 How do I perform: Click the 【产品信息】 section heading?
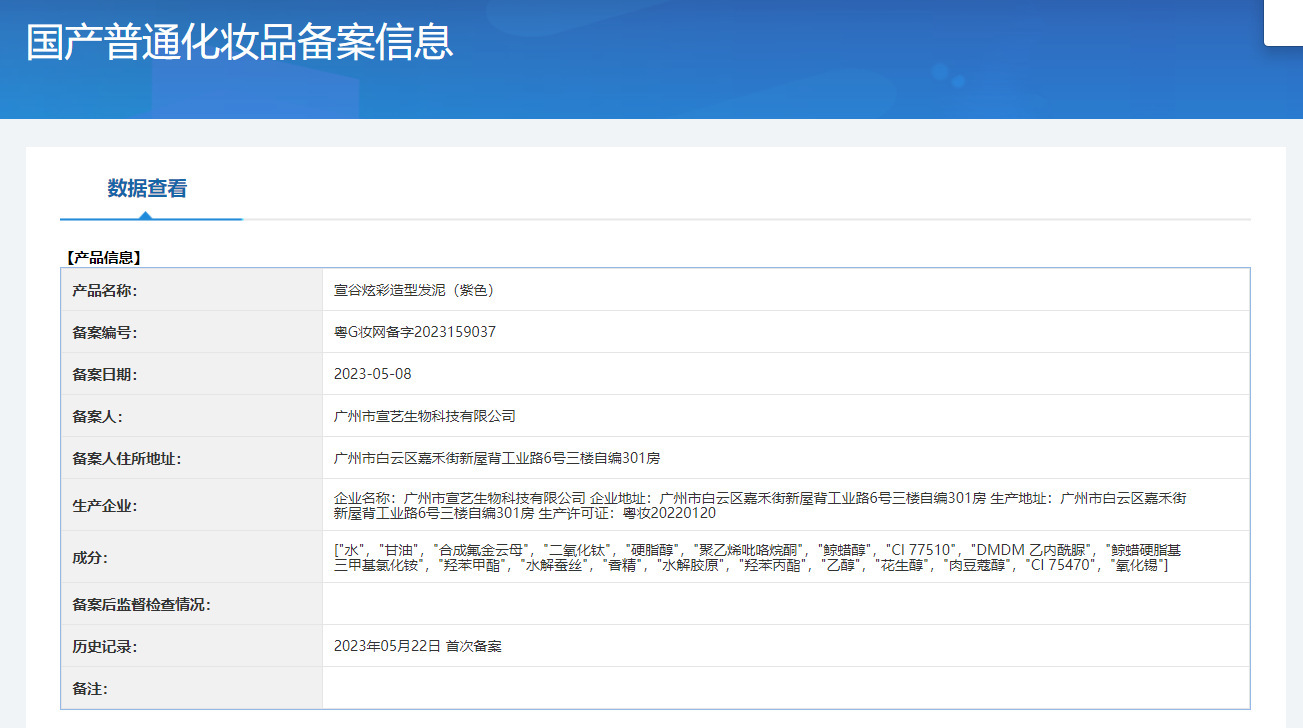pos(103,257)
